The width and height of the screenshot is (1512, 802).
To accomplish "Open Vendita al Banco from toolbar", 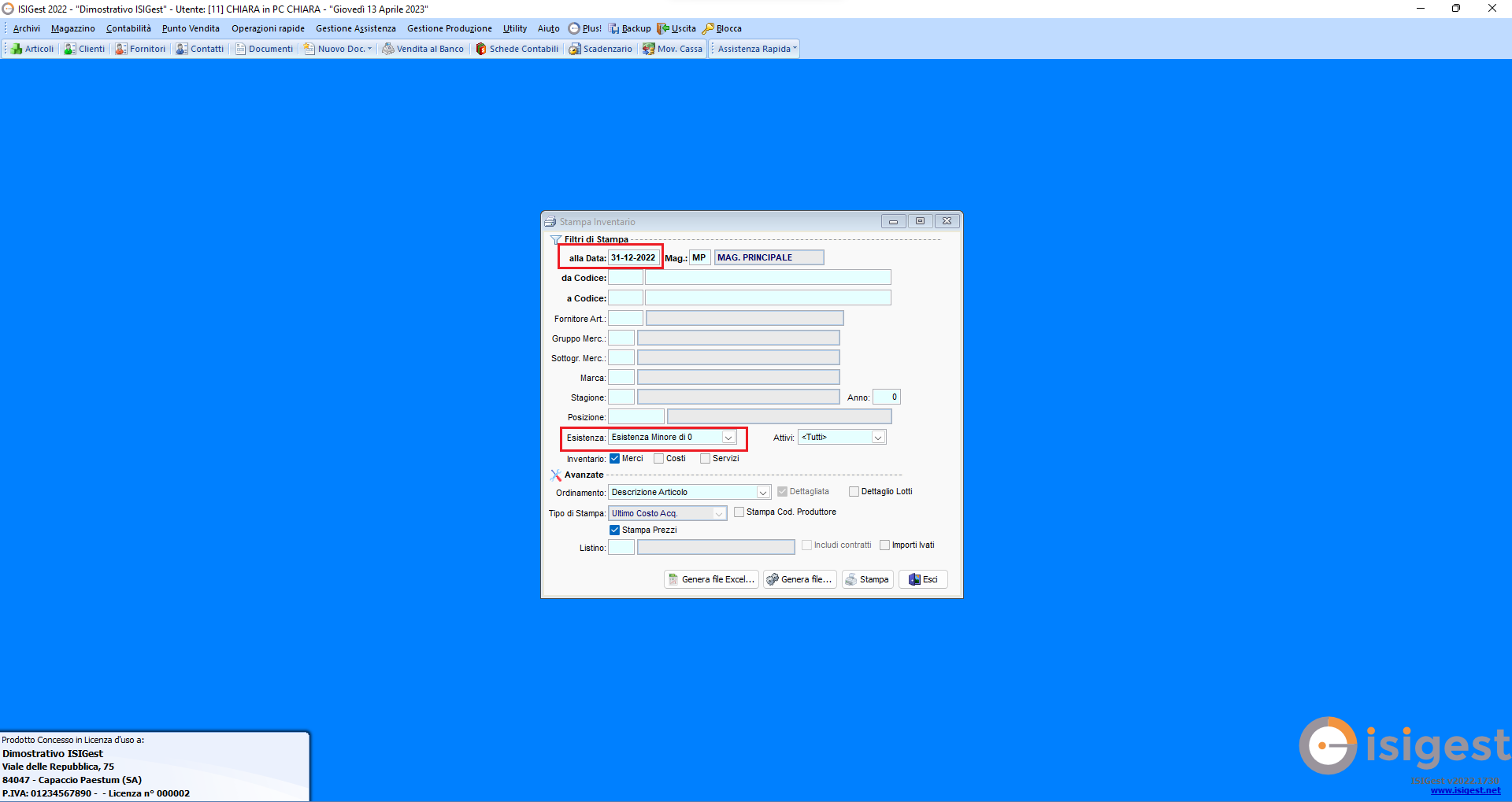I will [x=423, y=49].
